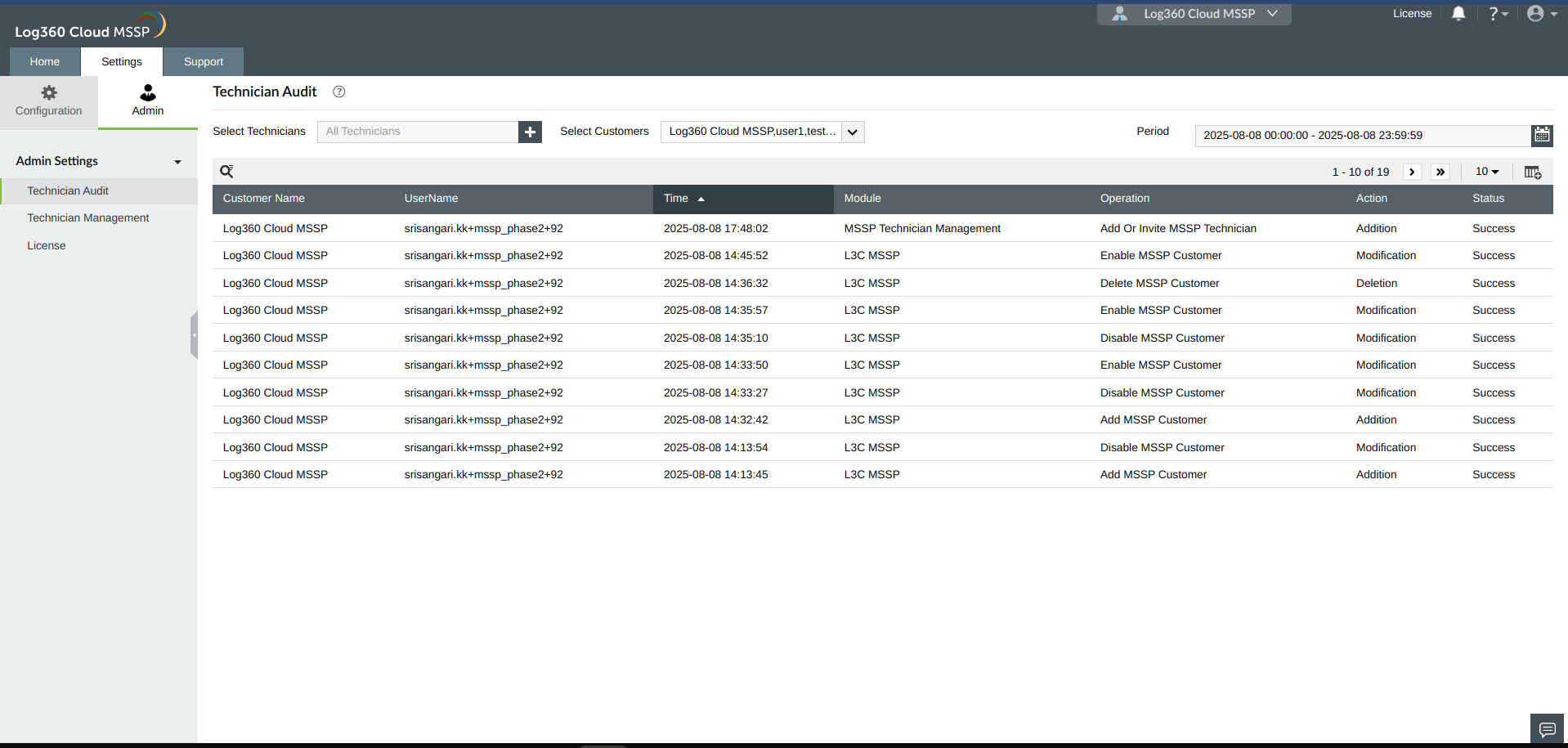Sort by Operation column header
The height and width of the screenshot is (748, 1568).
tap(1125, 199)
